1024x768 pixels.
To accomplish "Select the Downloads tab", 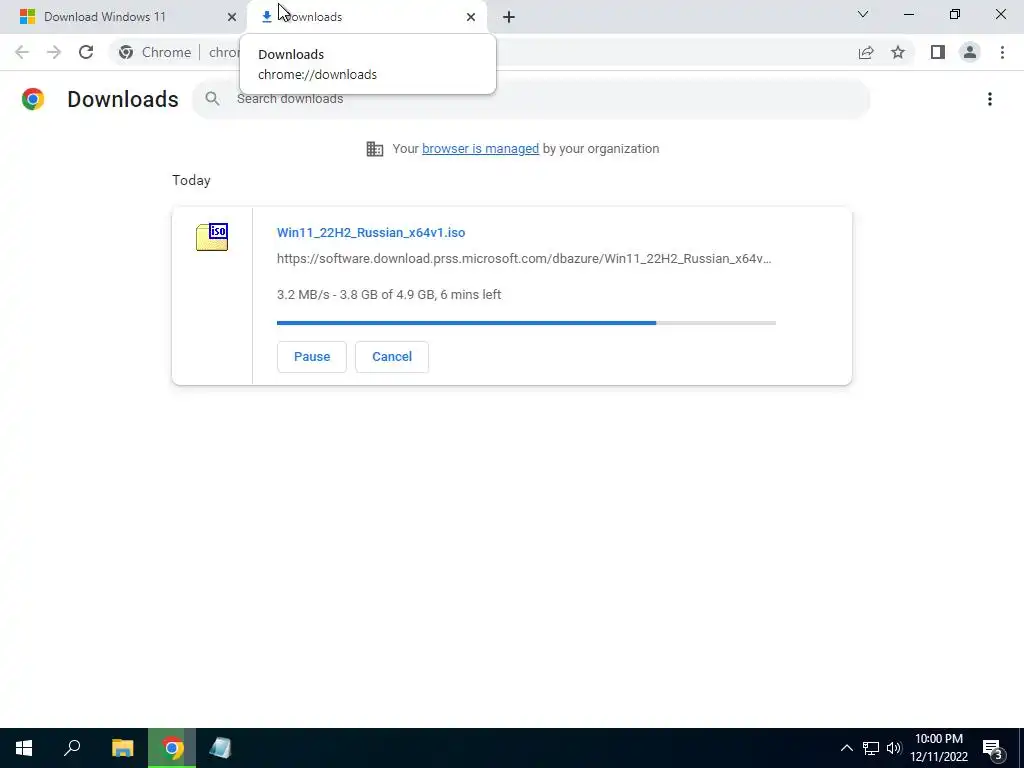I will [x=367, y=17].
